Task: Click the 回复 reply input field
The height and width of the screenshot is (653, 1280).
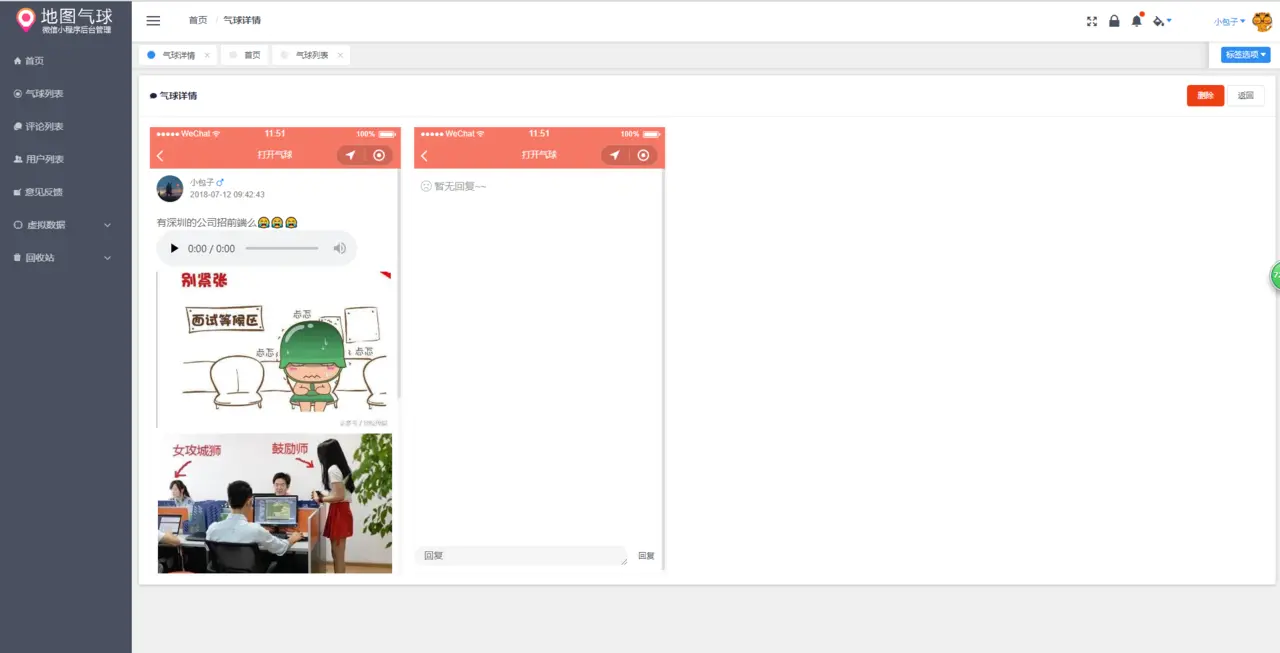Action: (x=521, y=556)
